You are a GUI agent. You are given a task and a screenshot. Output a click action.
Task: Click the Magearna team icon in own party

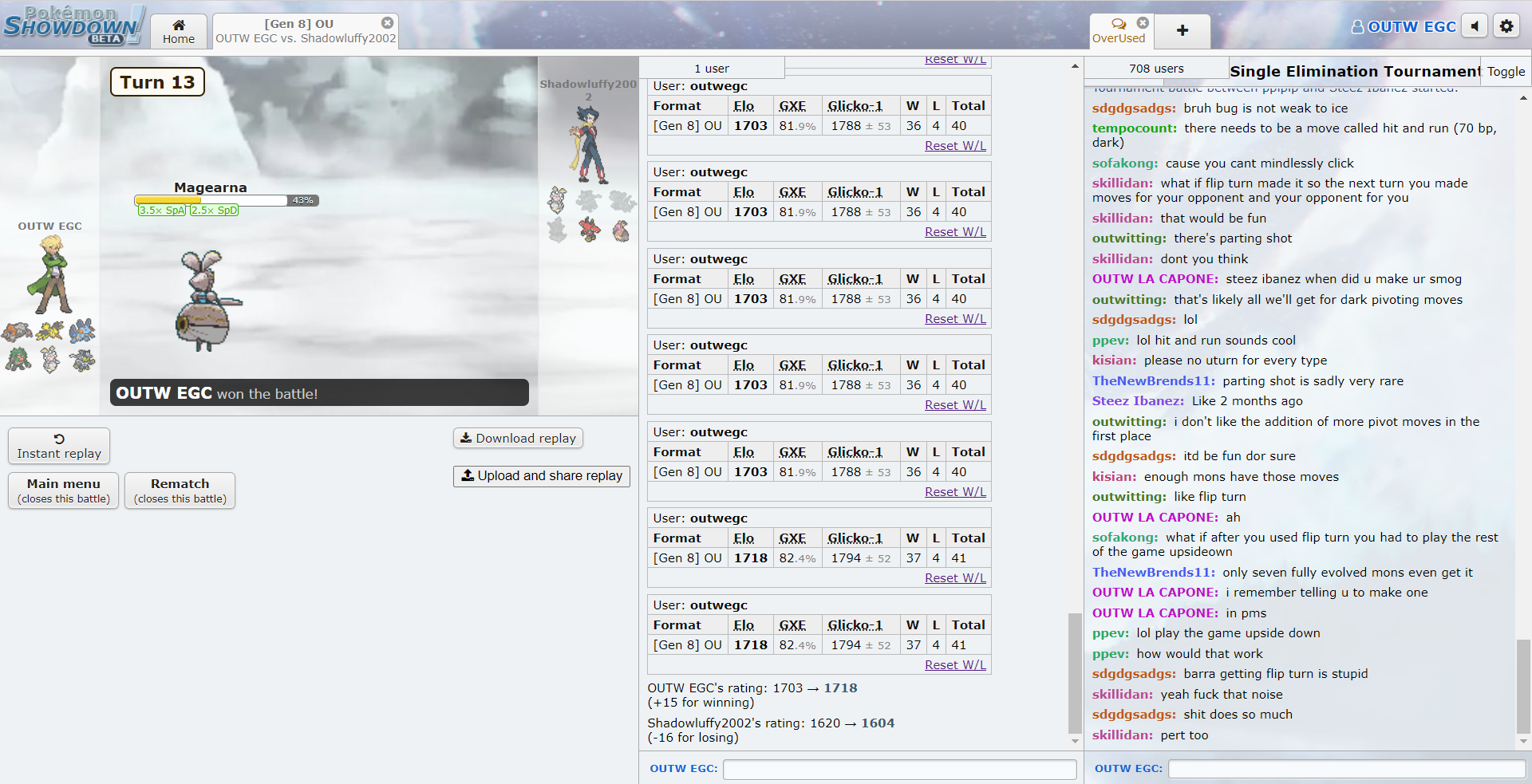point(49,360)
